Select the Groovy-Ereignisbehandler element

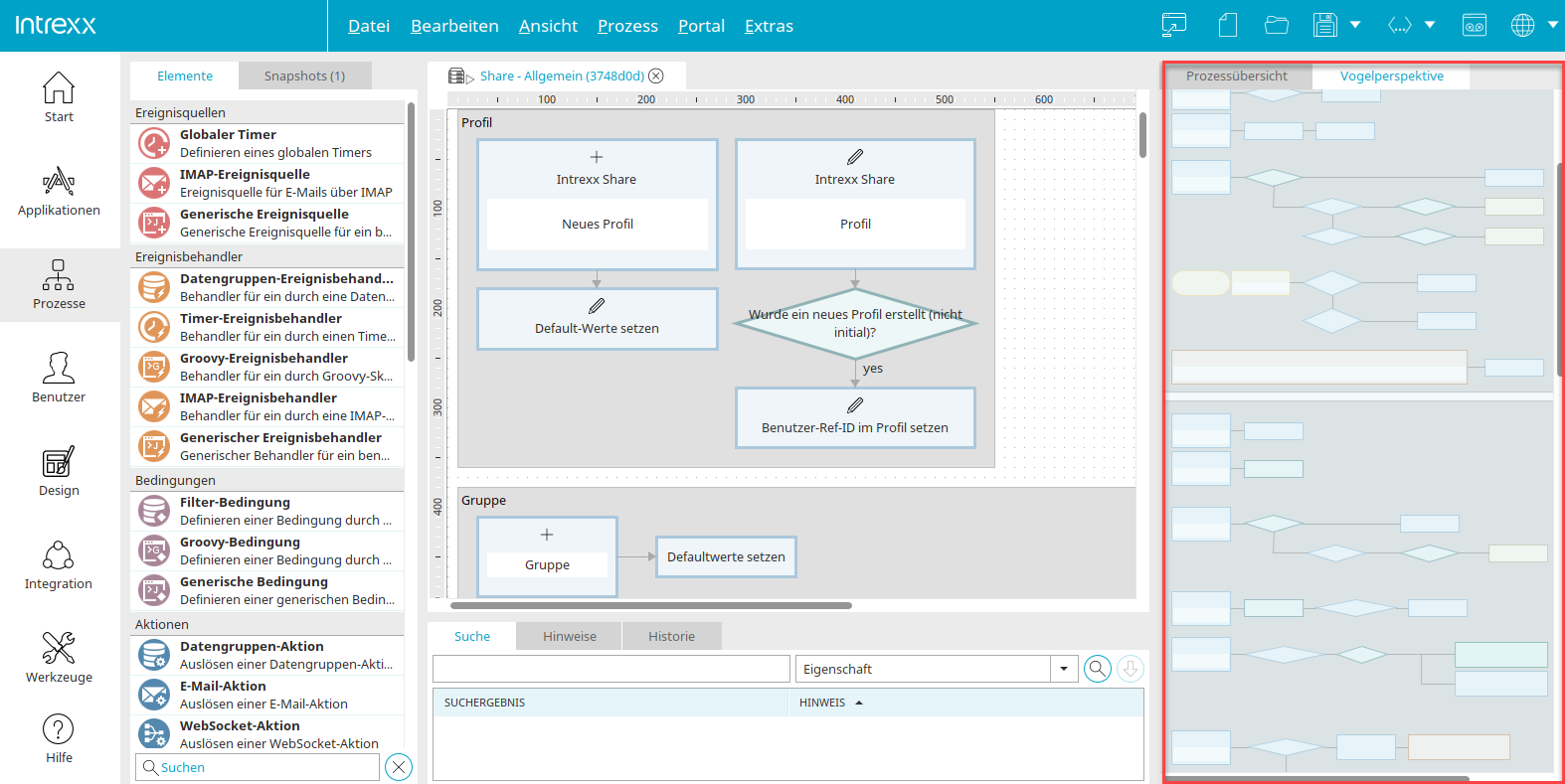267,367
